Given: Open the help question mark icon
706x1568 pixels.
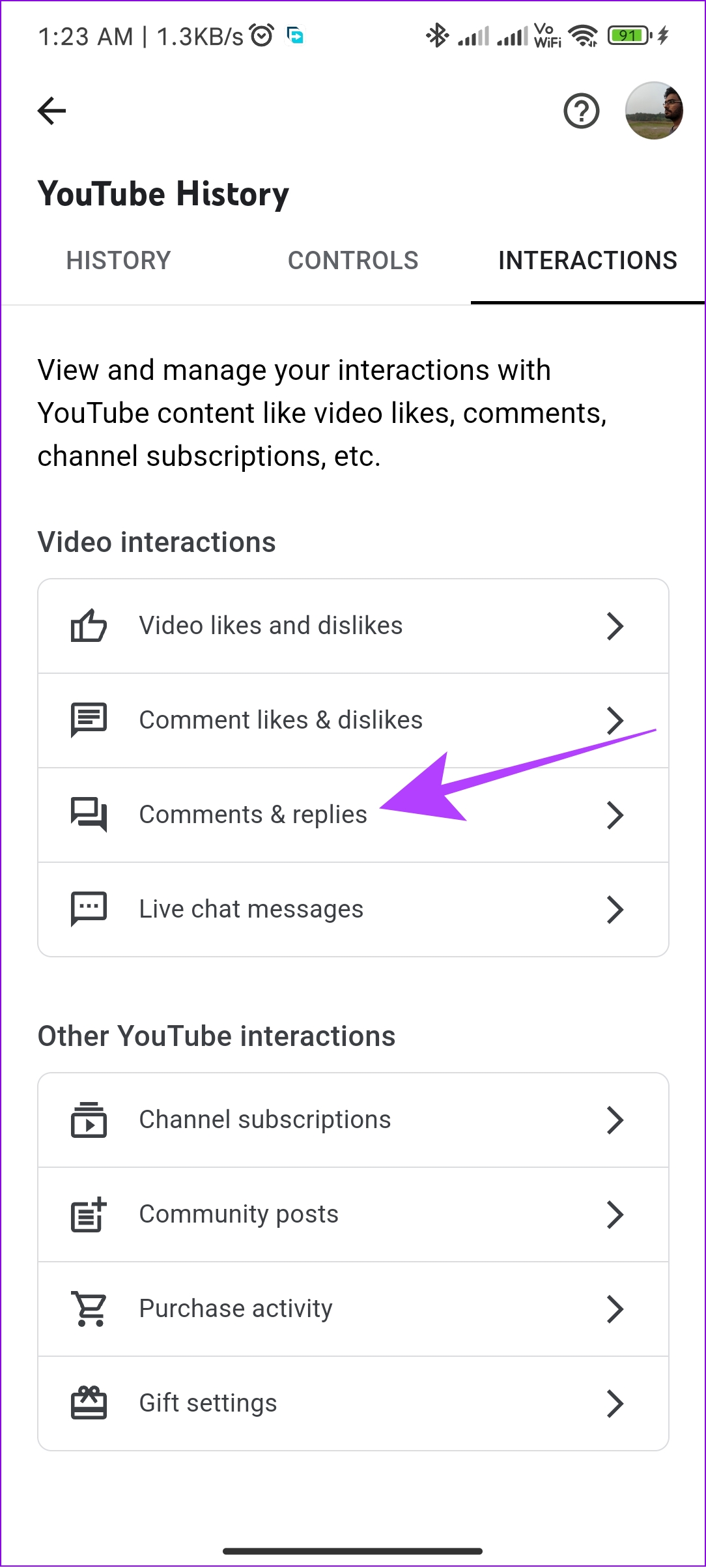Looking at the screenshot, I should pos(581,111).
